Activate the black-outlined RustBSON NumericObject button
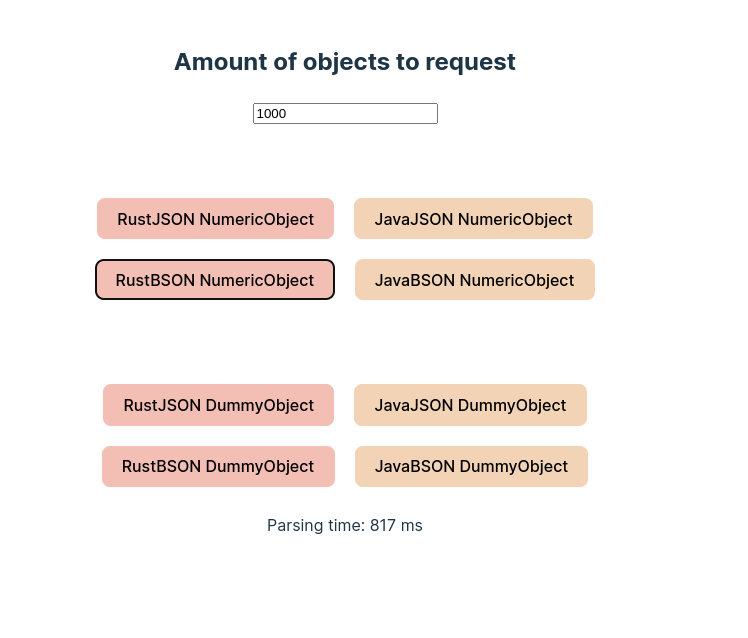Screen dimensions: 748x638 click(x=215, y=280)
